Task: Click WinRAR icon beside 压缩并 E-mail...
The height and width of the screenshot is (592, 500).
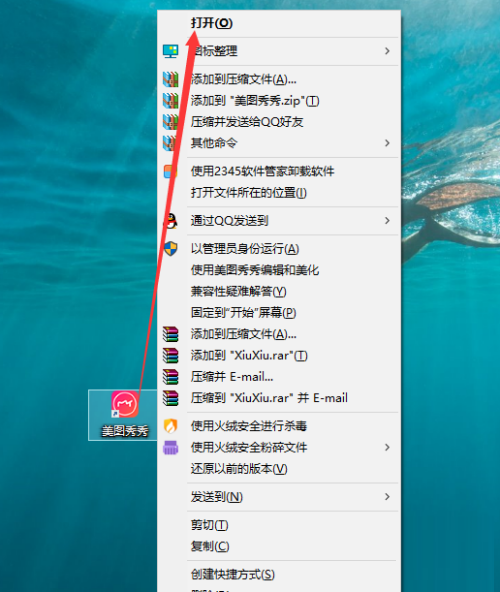Action: [x=170, y=377]
